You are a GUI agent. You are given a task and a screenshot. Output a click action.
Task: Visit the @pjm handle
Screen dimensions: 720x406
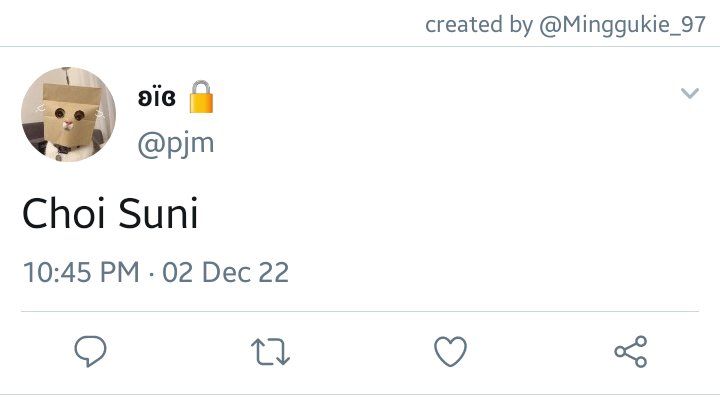176,145
